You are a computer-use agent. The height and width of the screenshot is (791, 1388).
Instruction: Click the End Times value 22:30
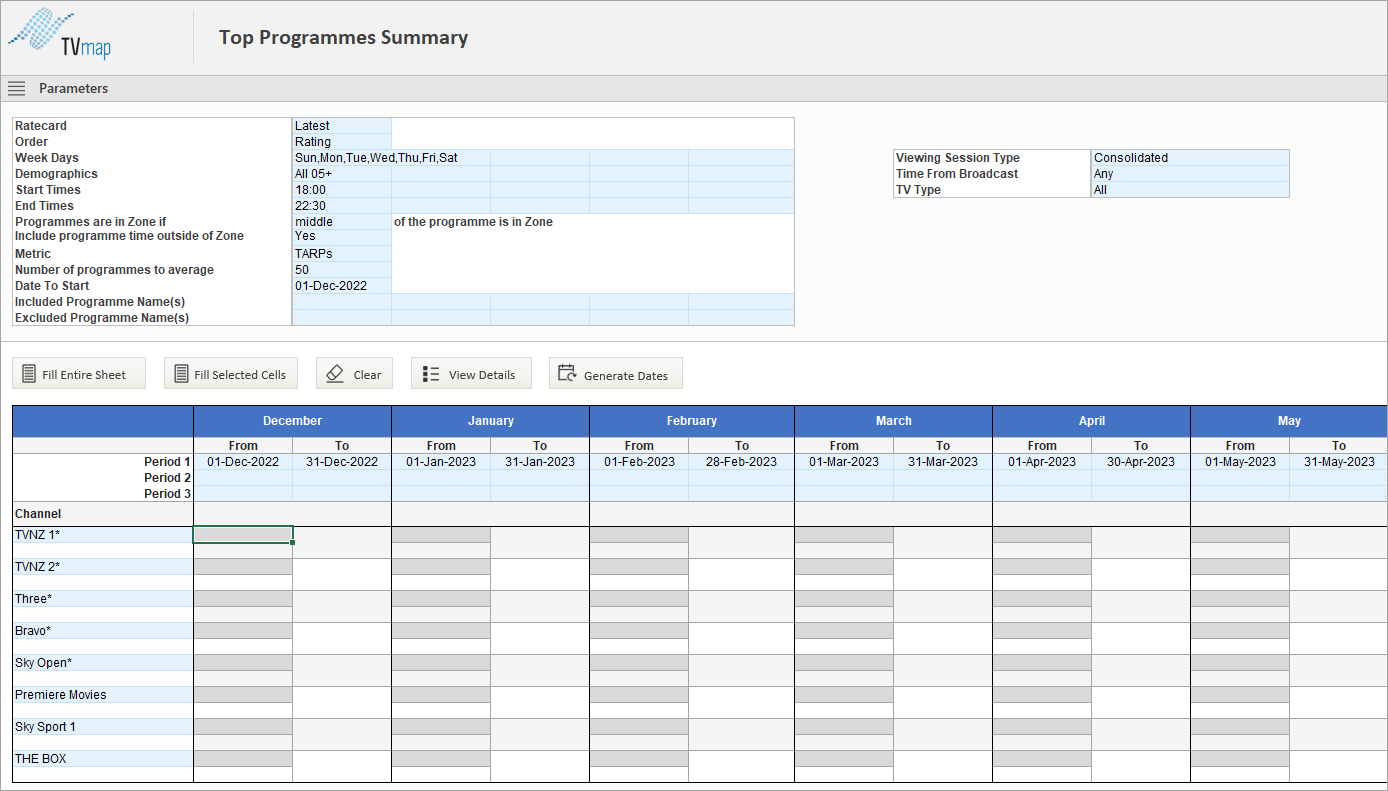(x=342, y=206)
